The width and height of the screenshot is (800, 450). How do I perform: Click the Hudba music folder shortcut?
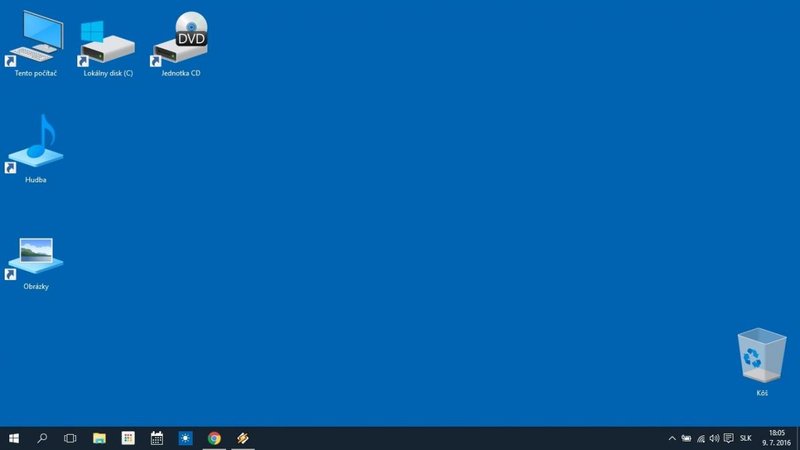(x=36, y=145)
